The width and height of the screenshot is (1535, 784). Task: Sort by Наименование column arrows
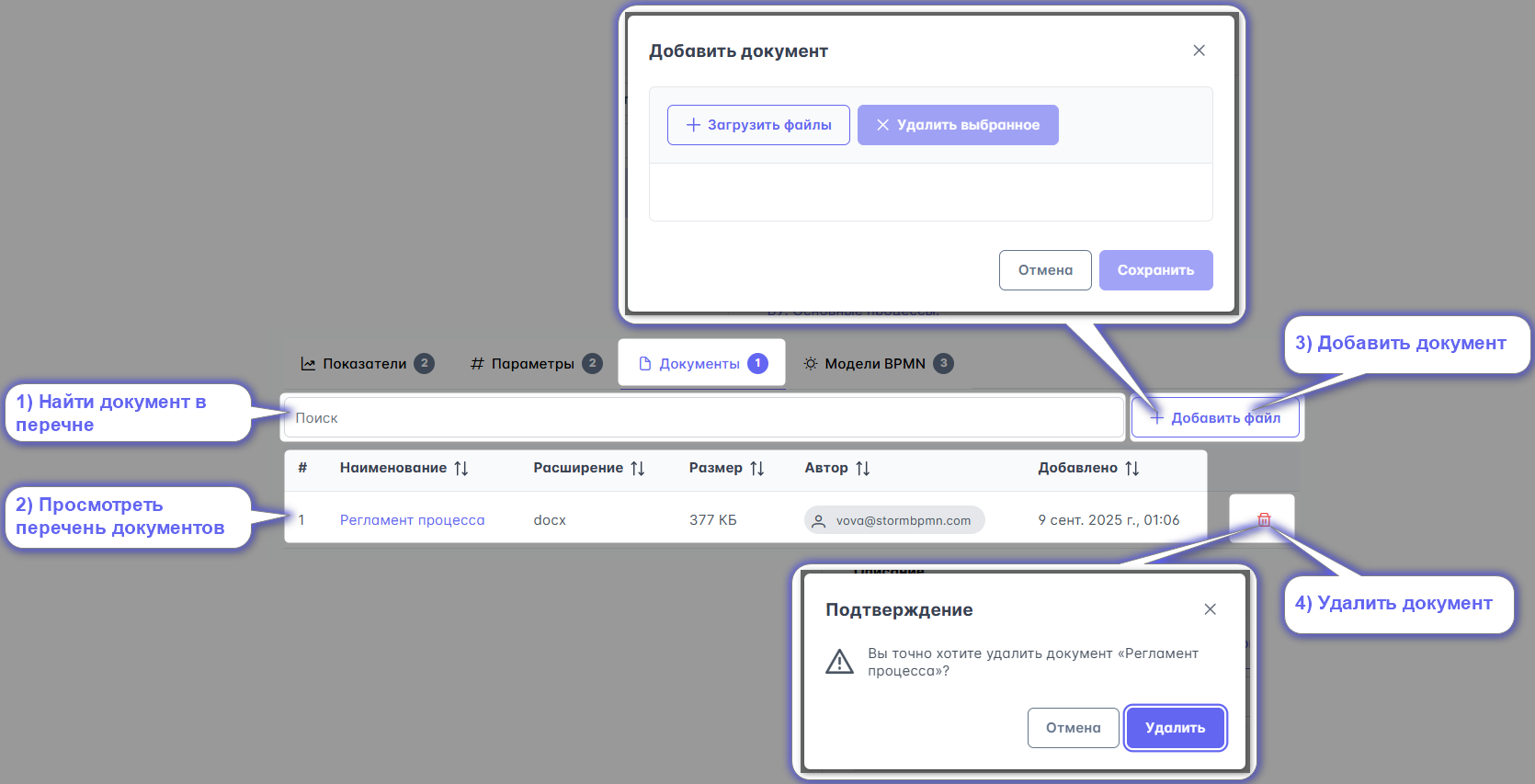tap(461, 469)
